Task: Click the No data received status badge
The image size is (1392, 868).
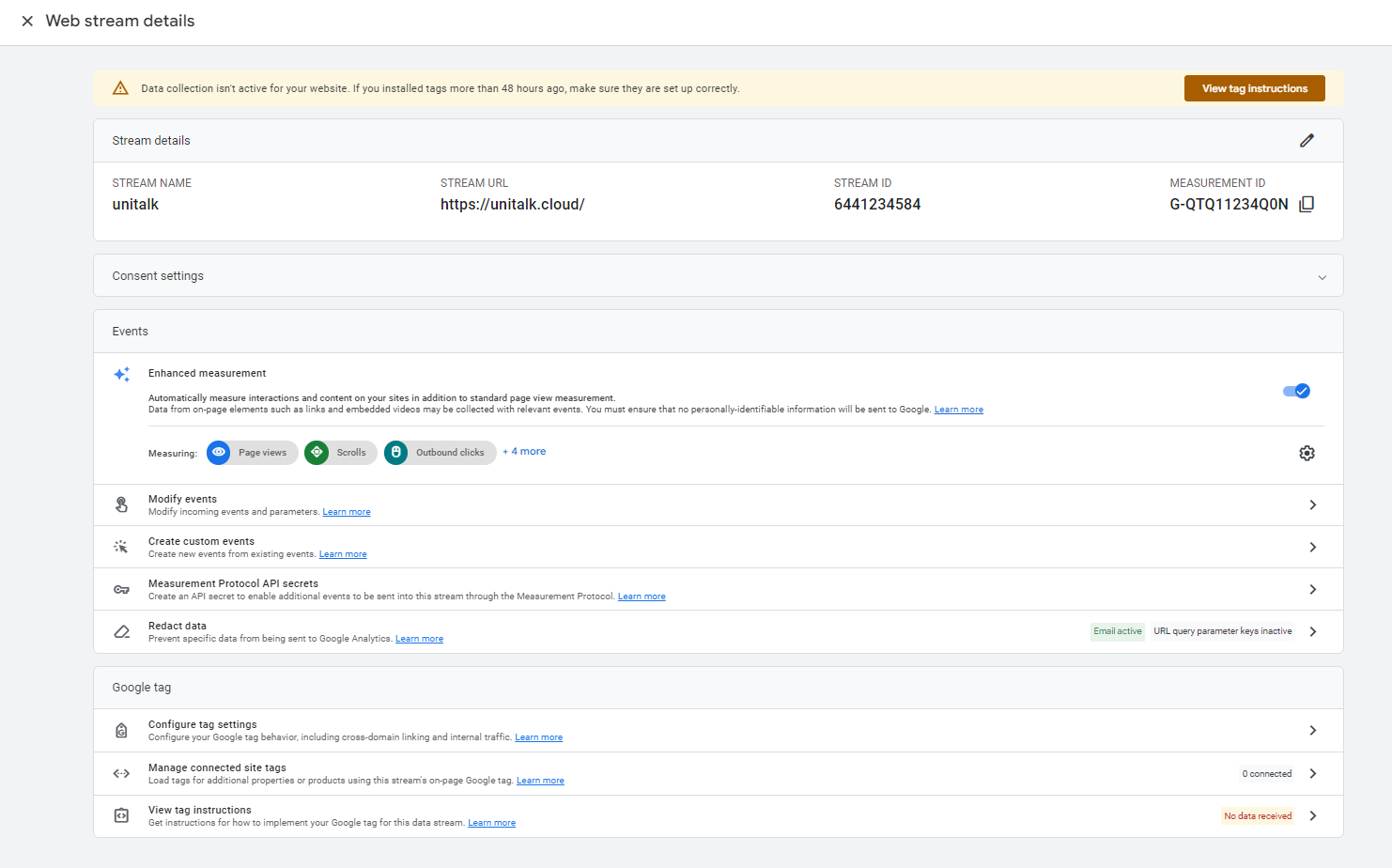Action: 1258,816
